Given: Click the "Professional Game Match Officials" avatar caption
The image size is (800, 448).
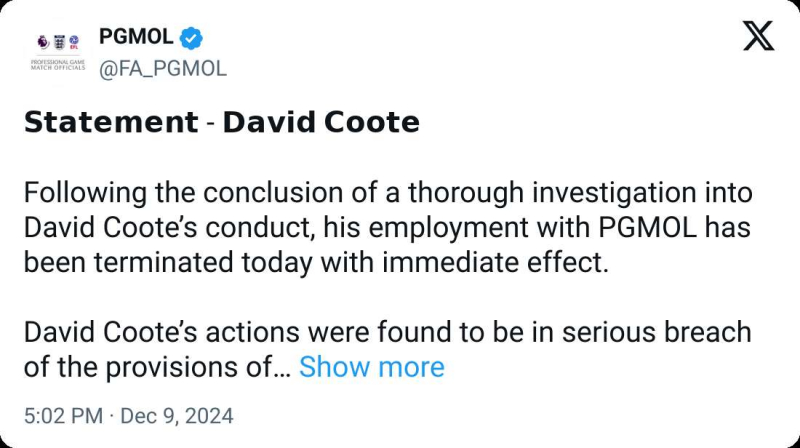Looking at the screenshot, I should tap(56, 65).
